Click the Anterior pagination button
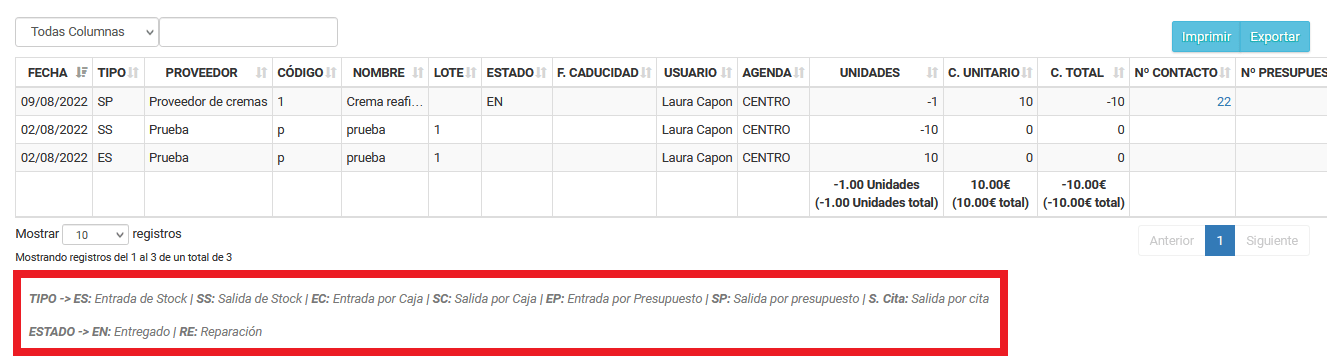Image resolution: width=1327 pixels, height=363 pixels. pos(1171,240)
